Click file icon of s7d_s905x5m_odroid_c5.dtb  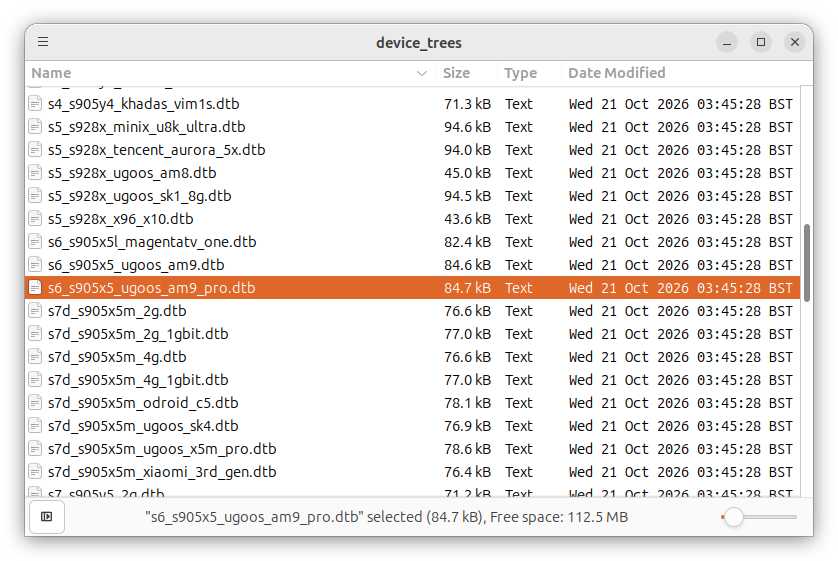click(35, 402)
